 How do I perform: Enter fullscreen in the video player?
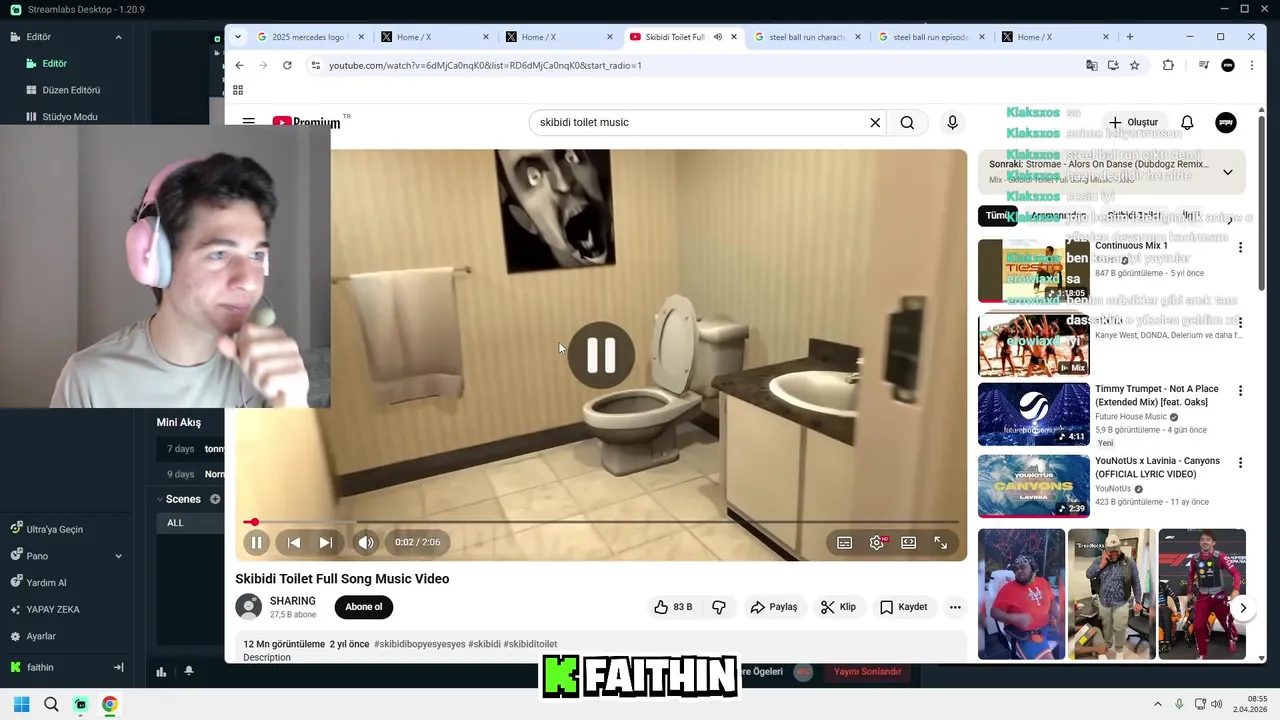[x=941, y=542]
